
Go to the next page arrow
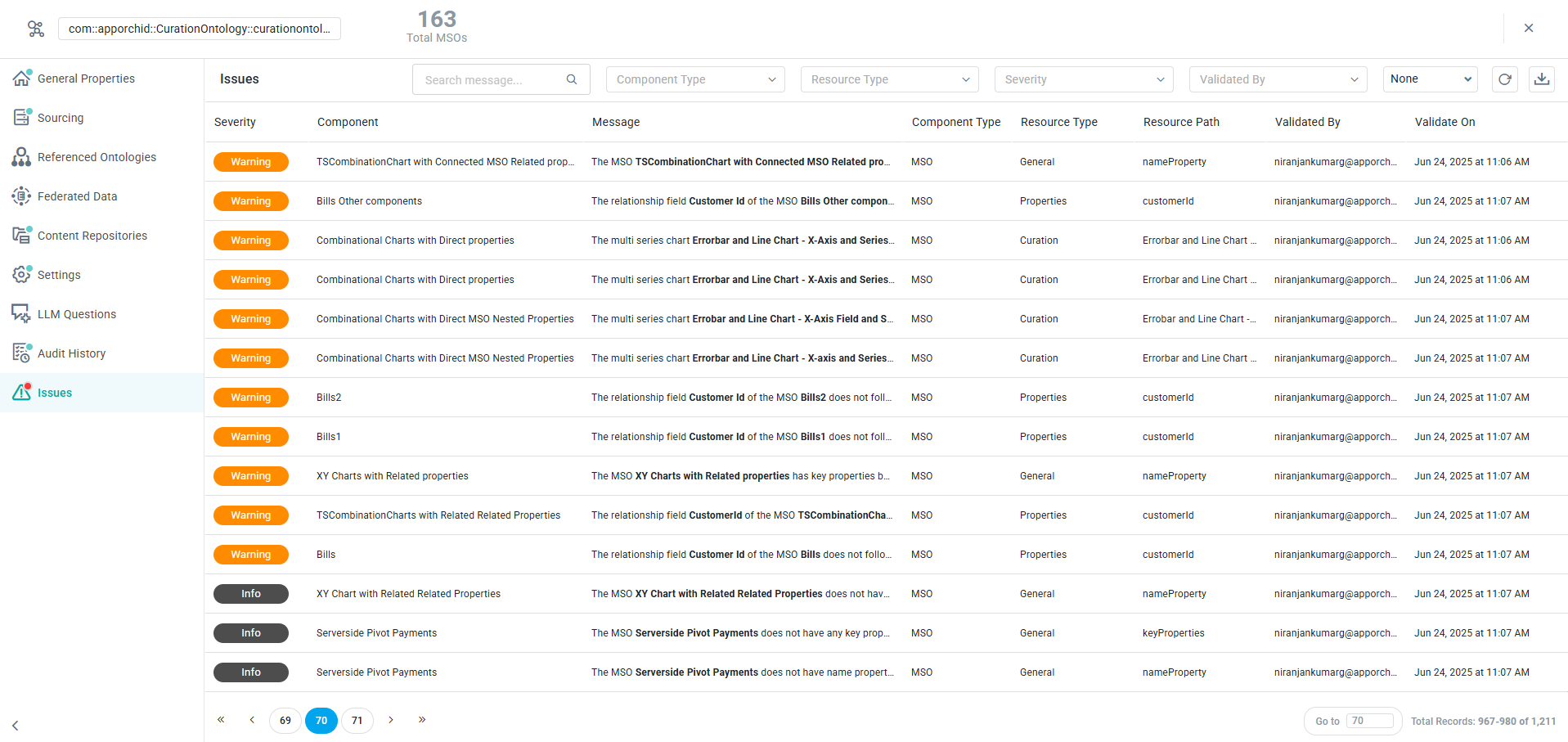(391, 720)
